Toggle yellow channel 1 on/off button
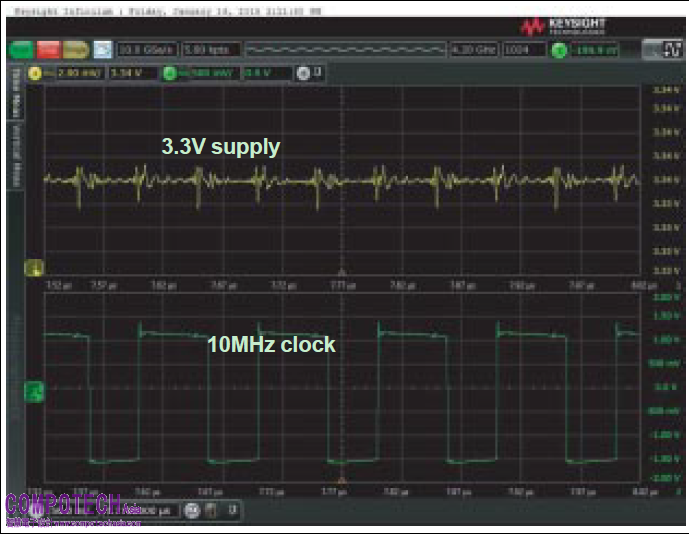 click(33, 72)
